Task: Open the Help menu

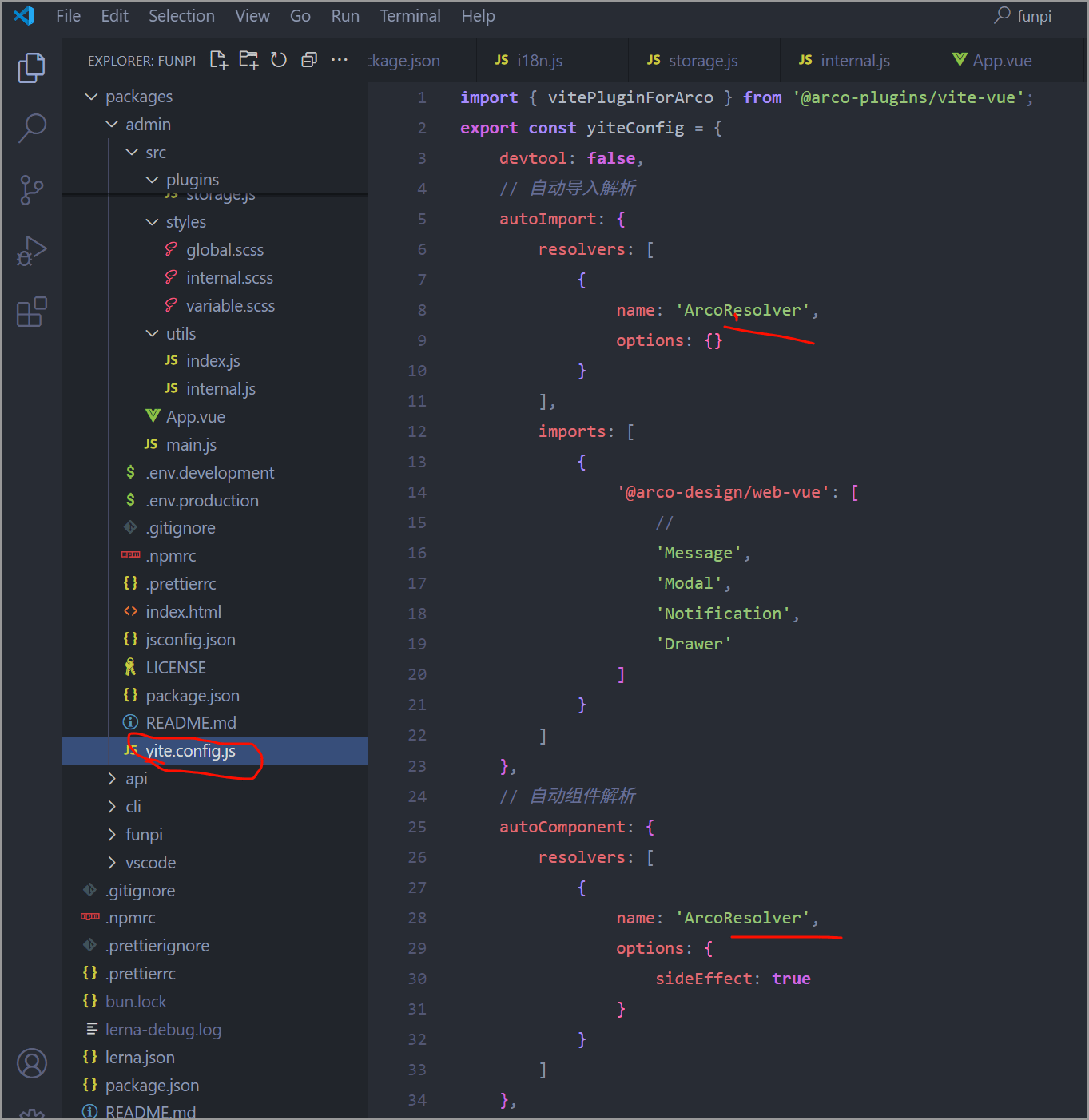Action: pos(478,16)
